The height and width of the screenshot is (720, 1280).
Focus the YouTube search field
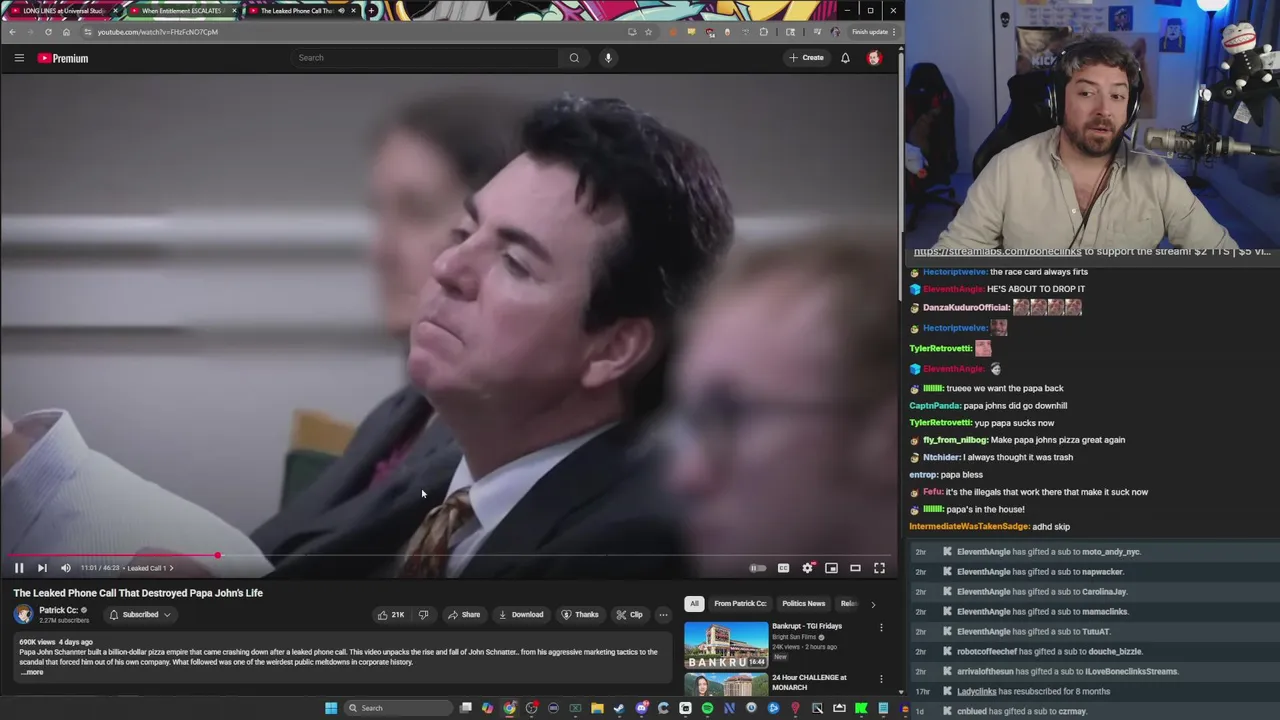pos(425,58)
